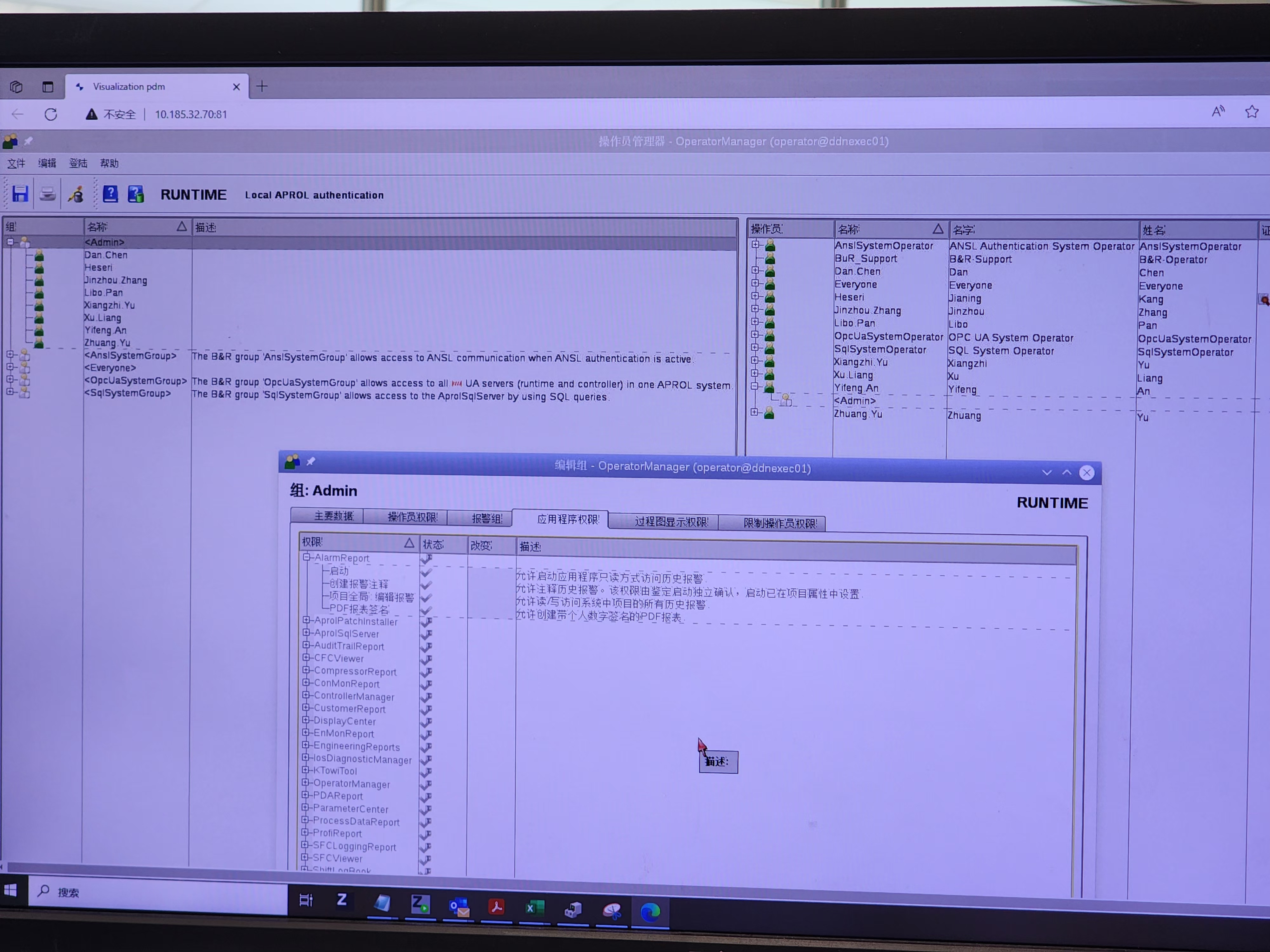Click the operator edit pencil icon
Viewport: 1270px width, 952px height.
coord(76,195)
